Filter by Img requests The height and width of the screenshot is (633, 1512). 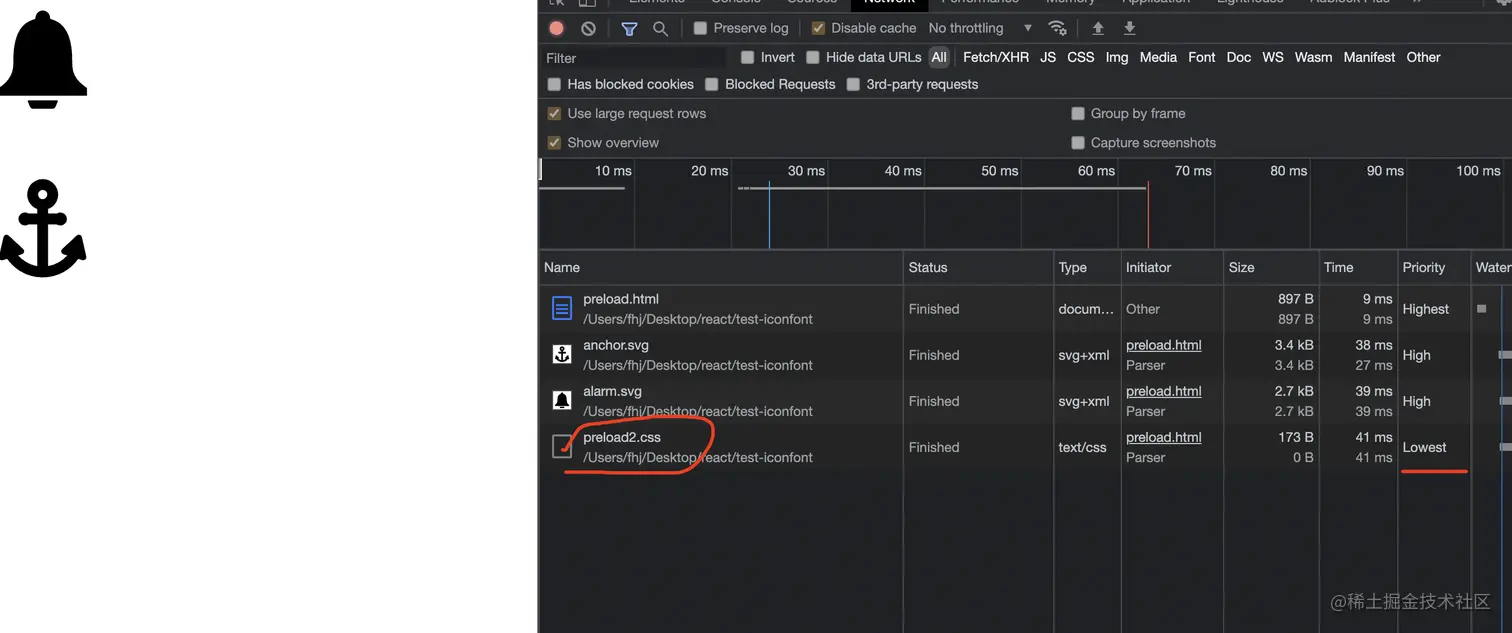coord(1117,57)
